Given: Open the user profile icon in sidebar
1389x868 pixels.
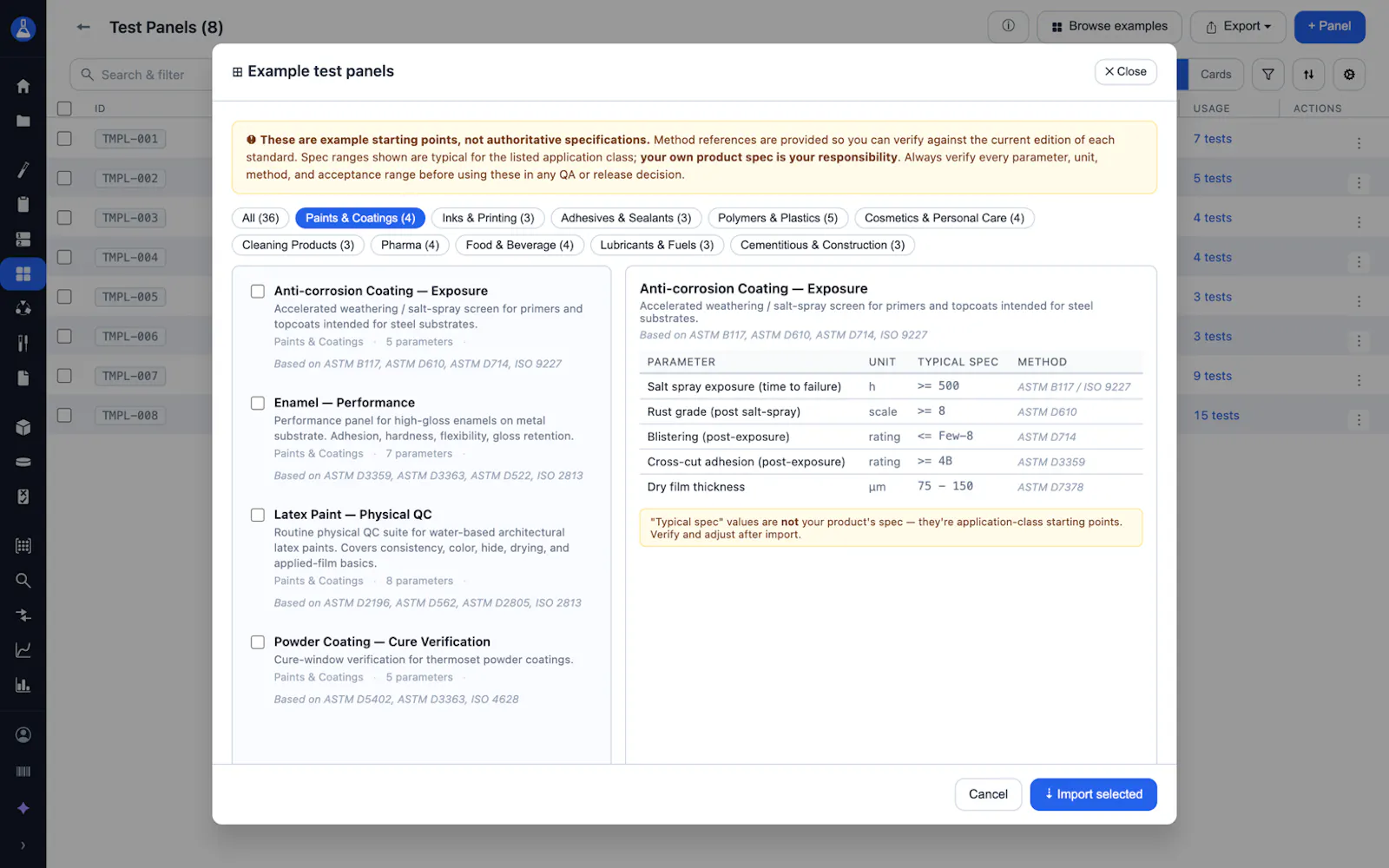Looking at the screenshot, I should tap(23, 735).
